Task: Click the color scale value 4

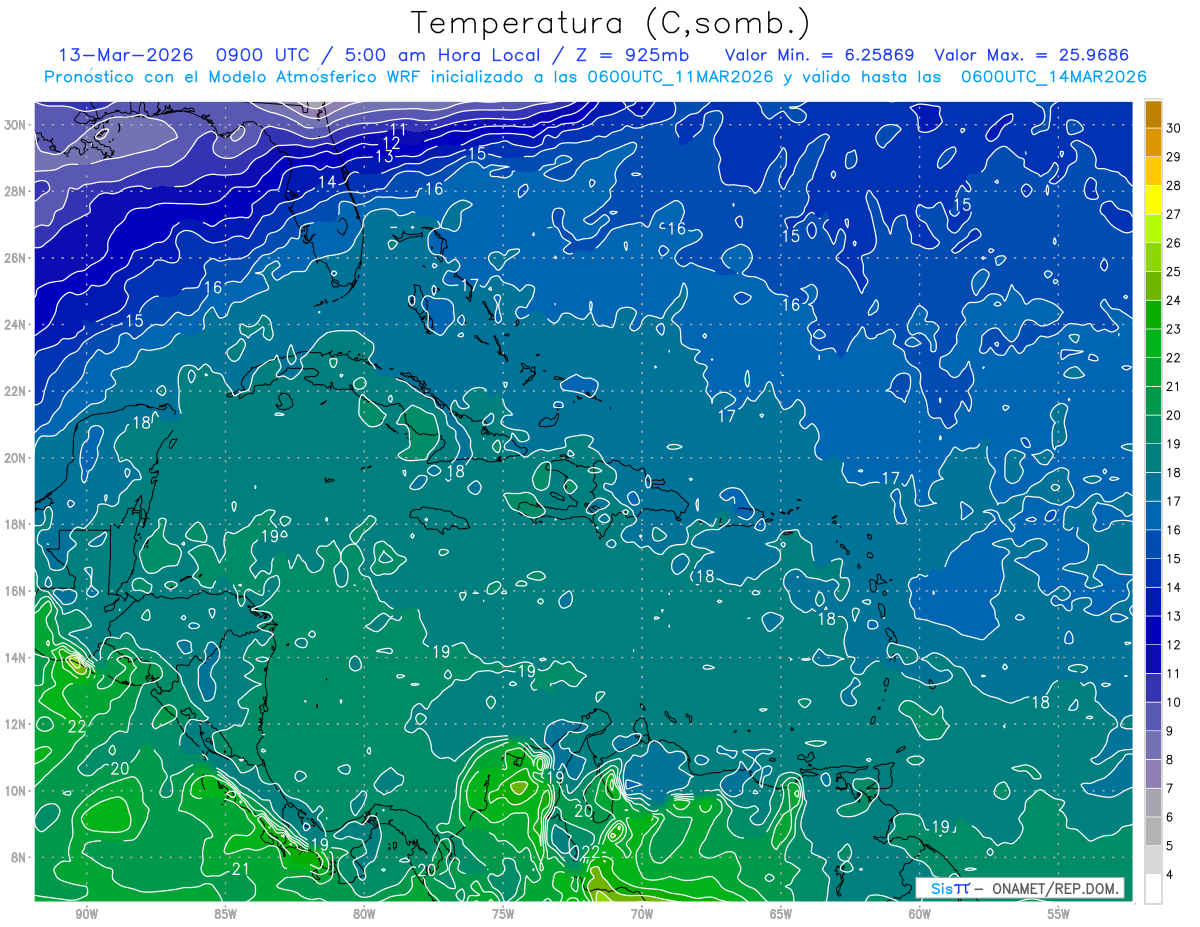Action: point(1171,874)
